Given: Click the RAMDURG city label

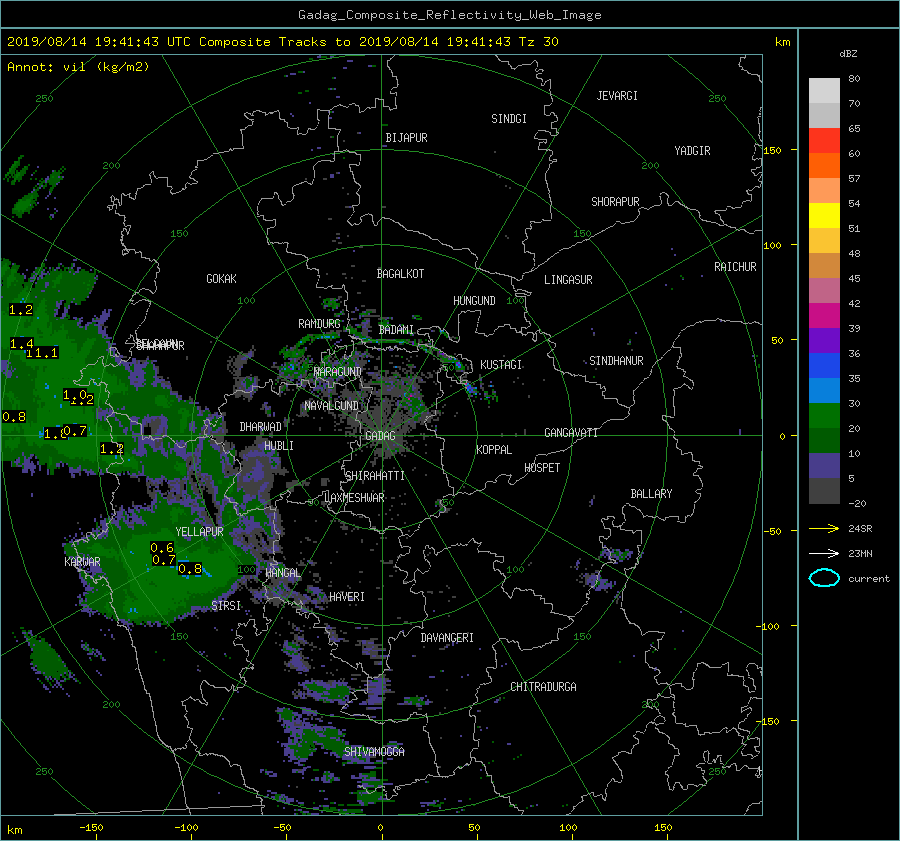Looking at the screenshot, I should [319, 324].
